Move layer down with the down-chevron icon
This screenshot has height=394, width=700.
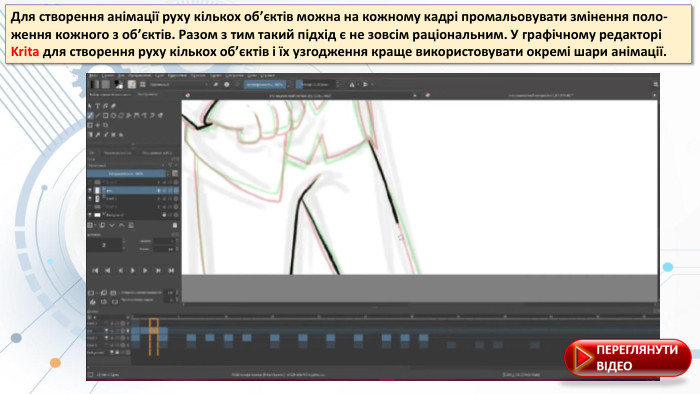pyautogui.click(x=112, y=225)
